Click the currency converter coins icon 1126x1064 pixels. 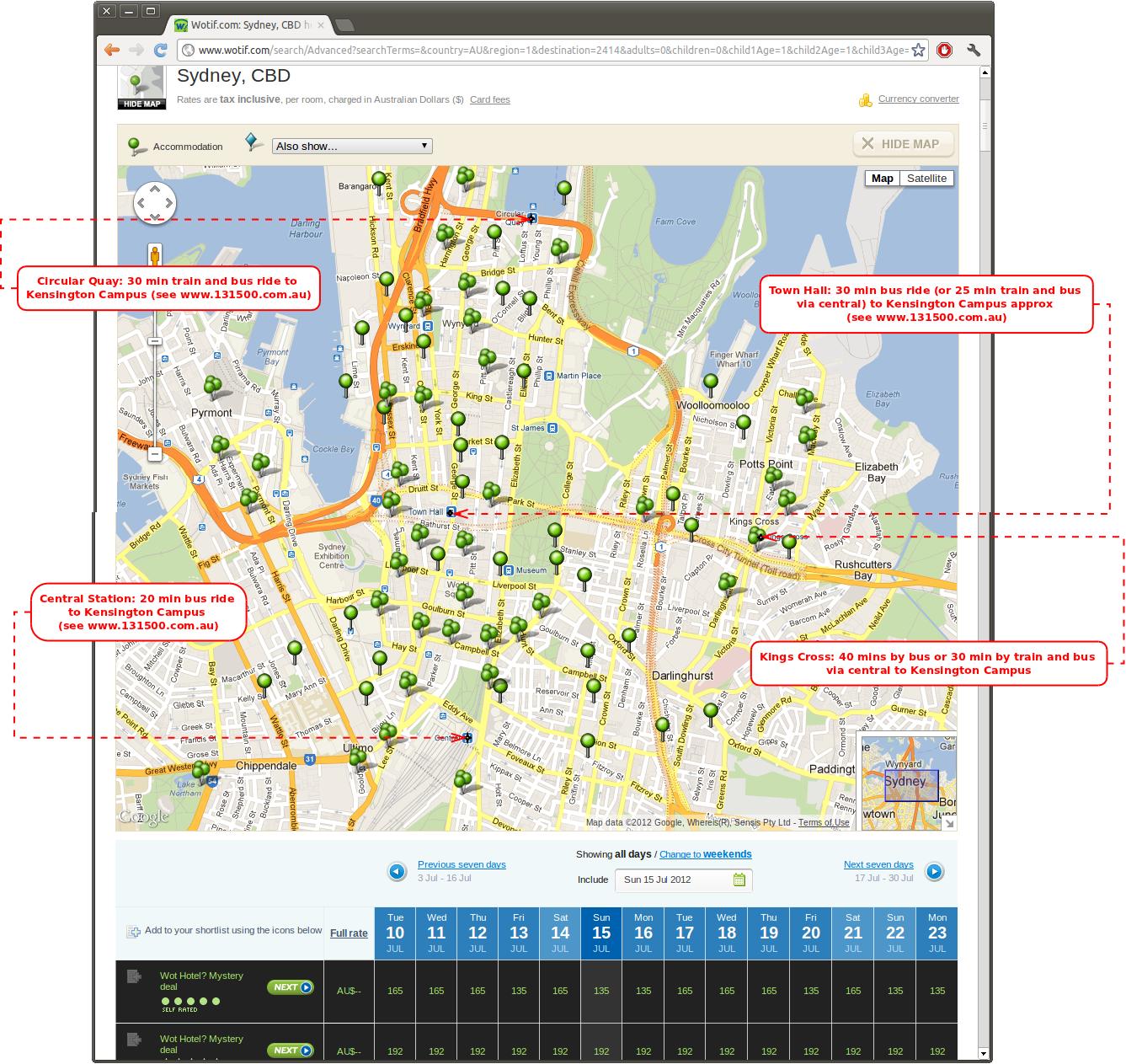865,100
